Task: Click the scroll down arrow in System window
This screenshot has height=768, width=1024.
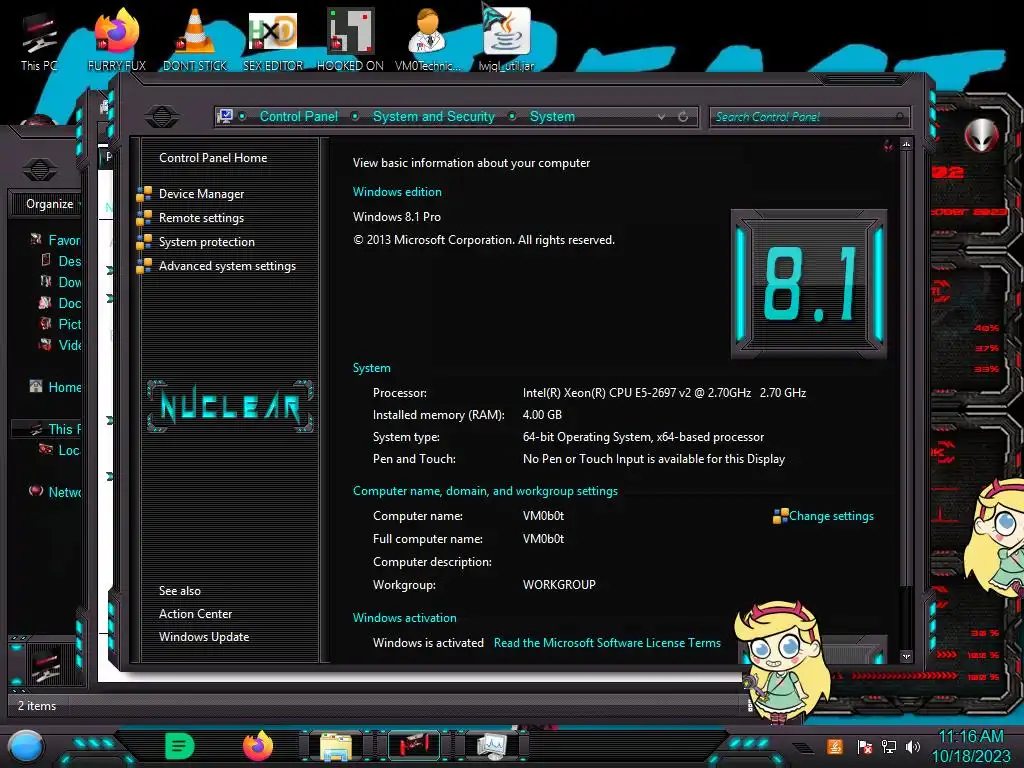Action: 906,656
